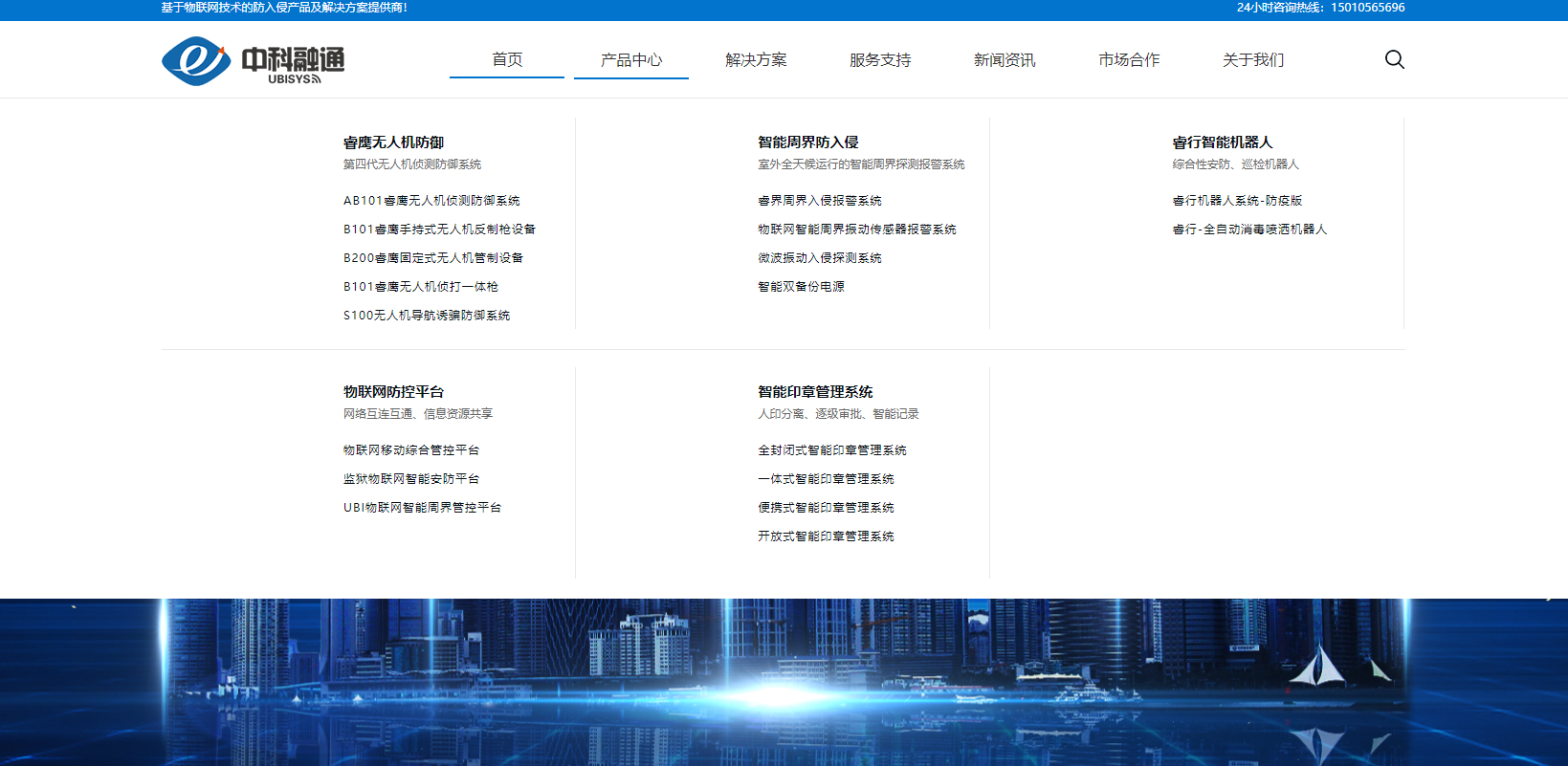Viewport: 1568px width, 766px height.
Task: Open 睿界周界入侵报警系统
Action: pos(820,201)
